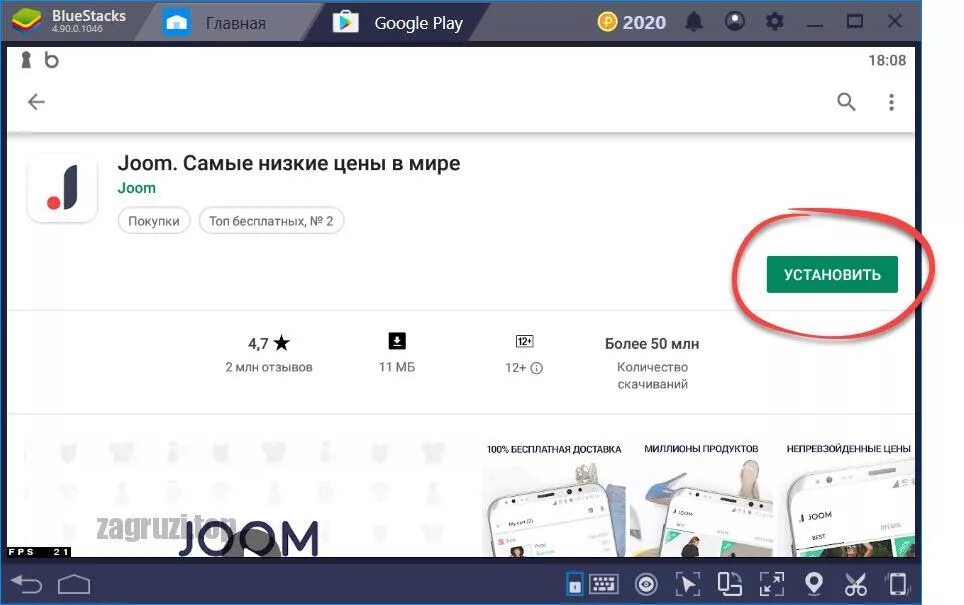Click the rotate screen icon
Image resolution: width=964 pixels, height=605 pixels.
click(x=730, y=584)
